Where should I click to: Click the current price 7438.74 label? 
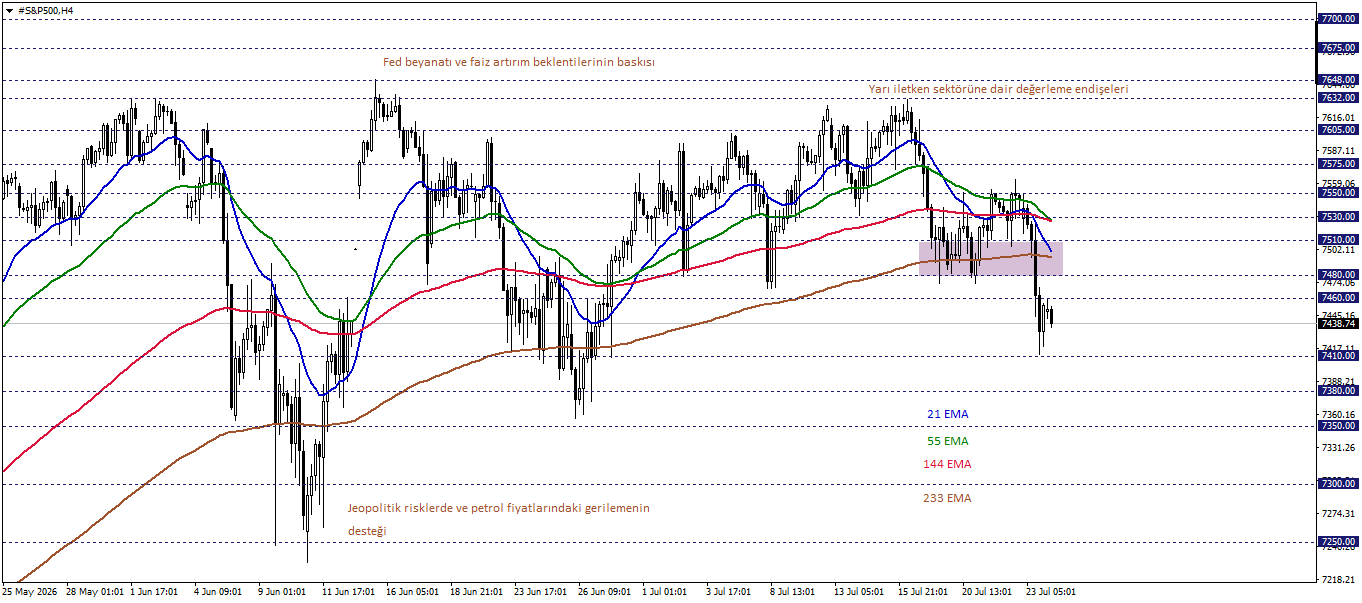[x=1338, y=324]
